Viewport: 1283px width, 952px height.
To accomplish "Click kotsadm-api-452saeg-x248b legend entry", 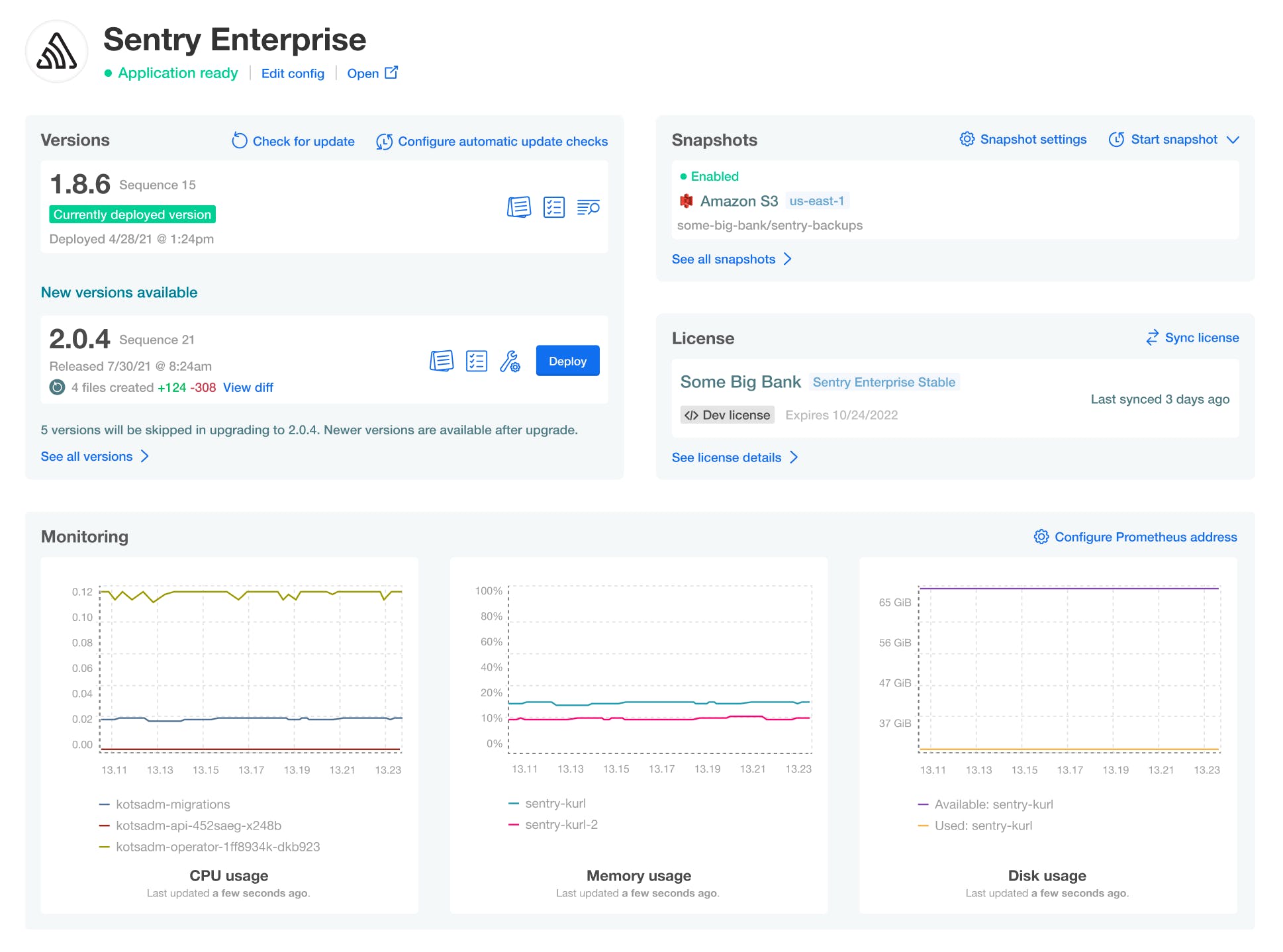I will pyautogui.click(x=191, y=826).
